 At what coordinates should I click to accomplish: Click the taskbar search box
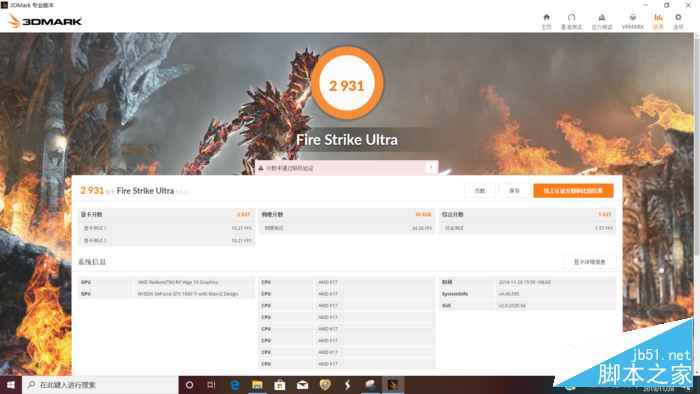(x=100, y=385)
